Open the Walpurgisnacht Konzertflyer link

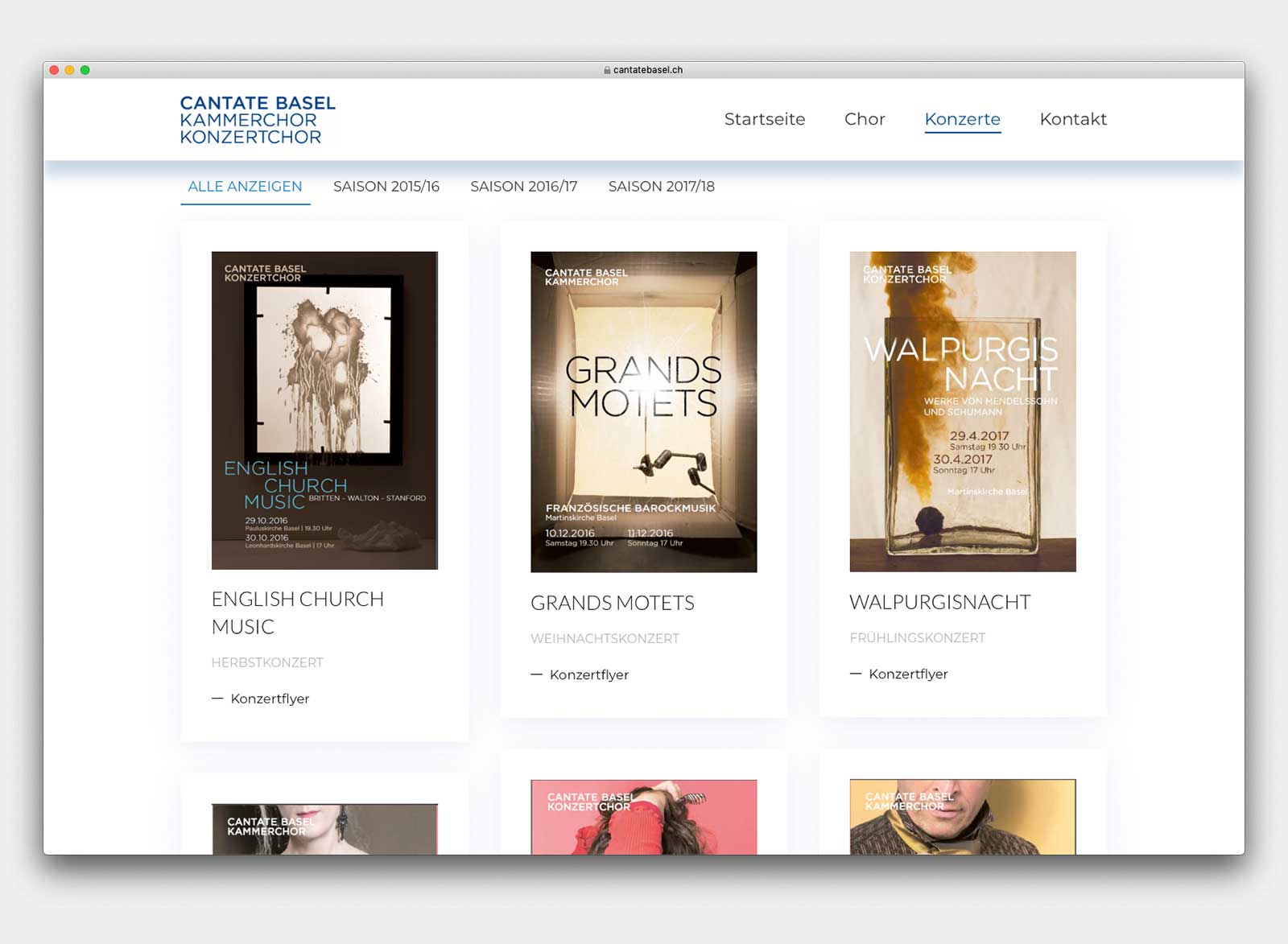click(908, 674)
